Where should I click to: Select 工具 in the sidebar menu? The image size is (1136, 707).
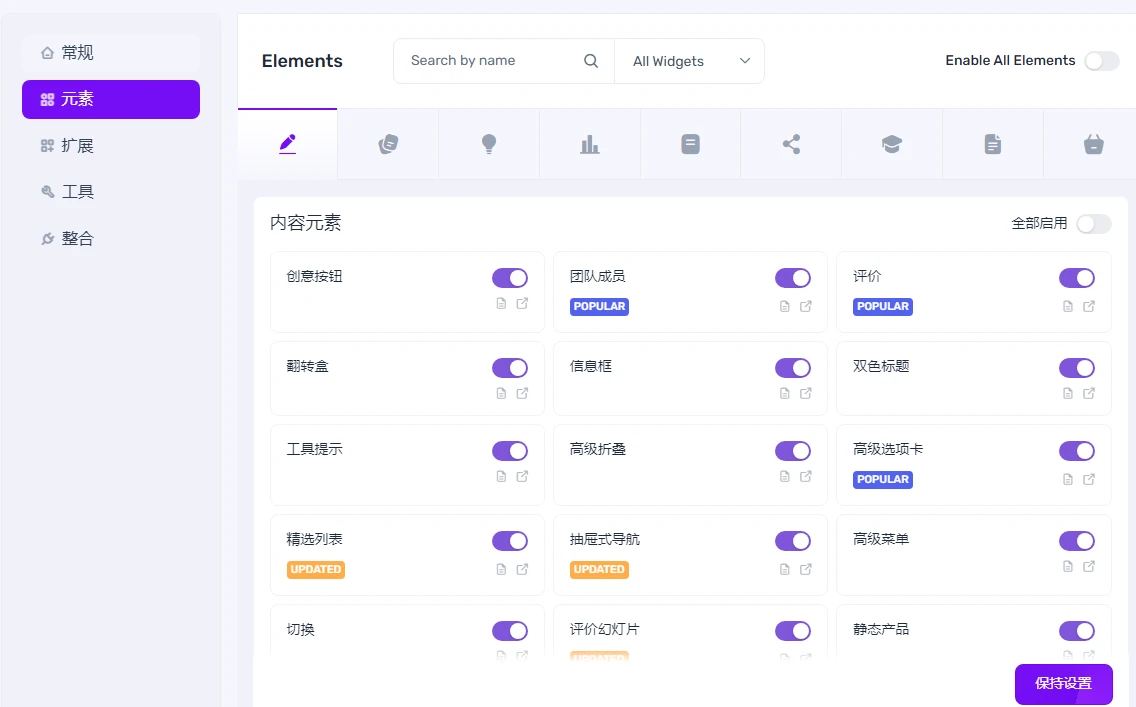pyautogui.click(x=77, y=191)
